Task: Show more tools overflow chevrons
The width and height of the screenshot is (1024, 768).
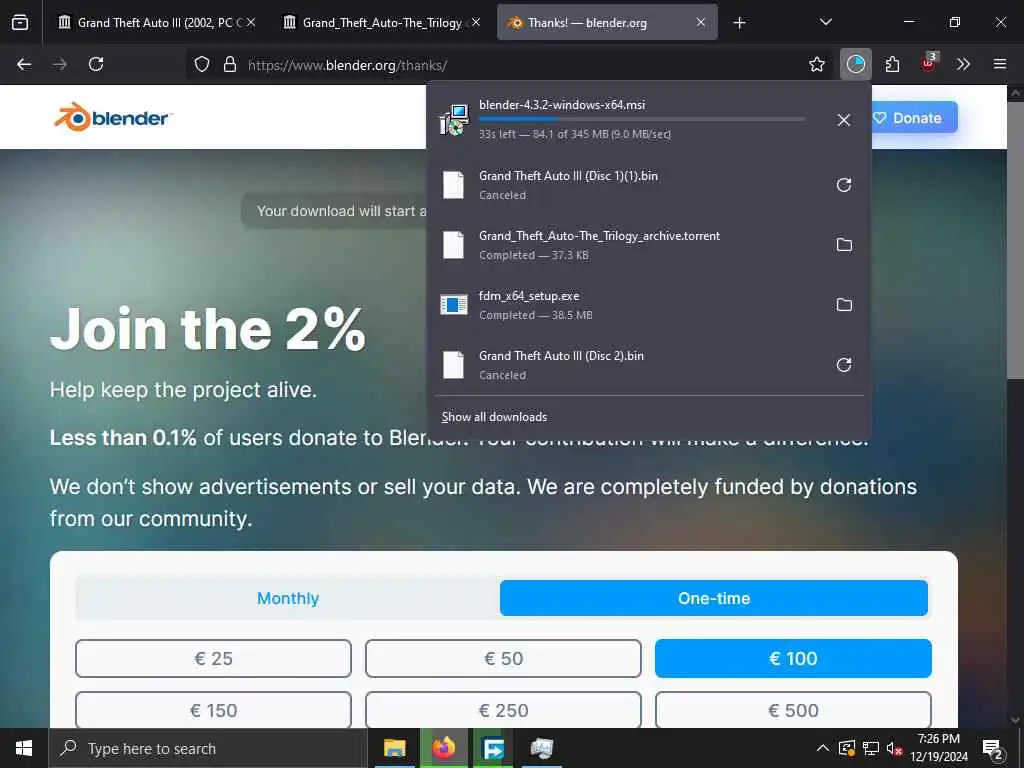Action: click(963, 64)
